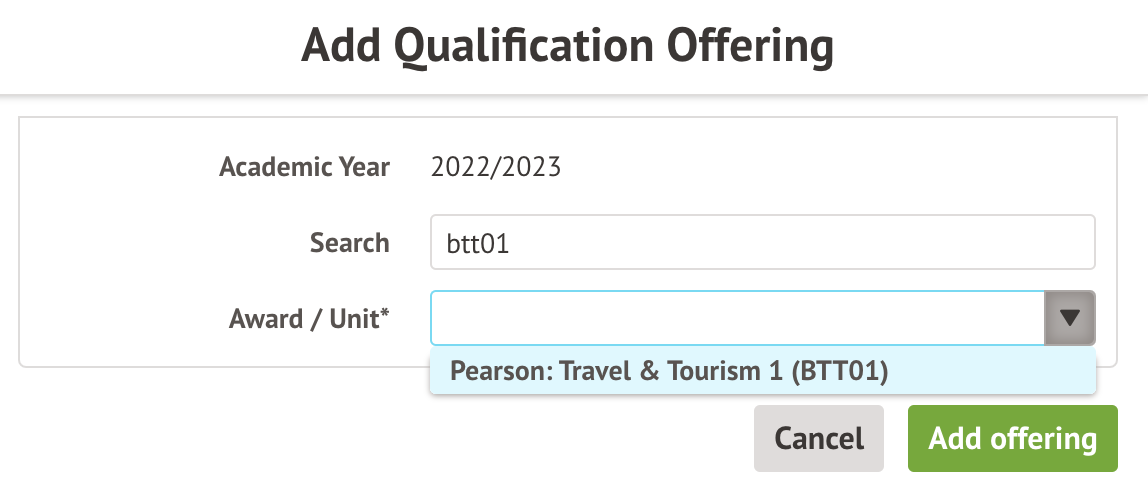The height and width of the screenshot is (484, 1148).
Task: Focus the Award / Unit combo box
Action: point(737,318)
